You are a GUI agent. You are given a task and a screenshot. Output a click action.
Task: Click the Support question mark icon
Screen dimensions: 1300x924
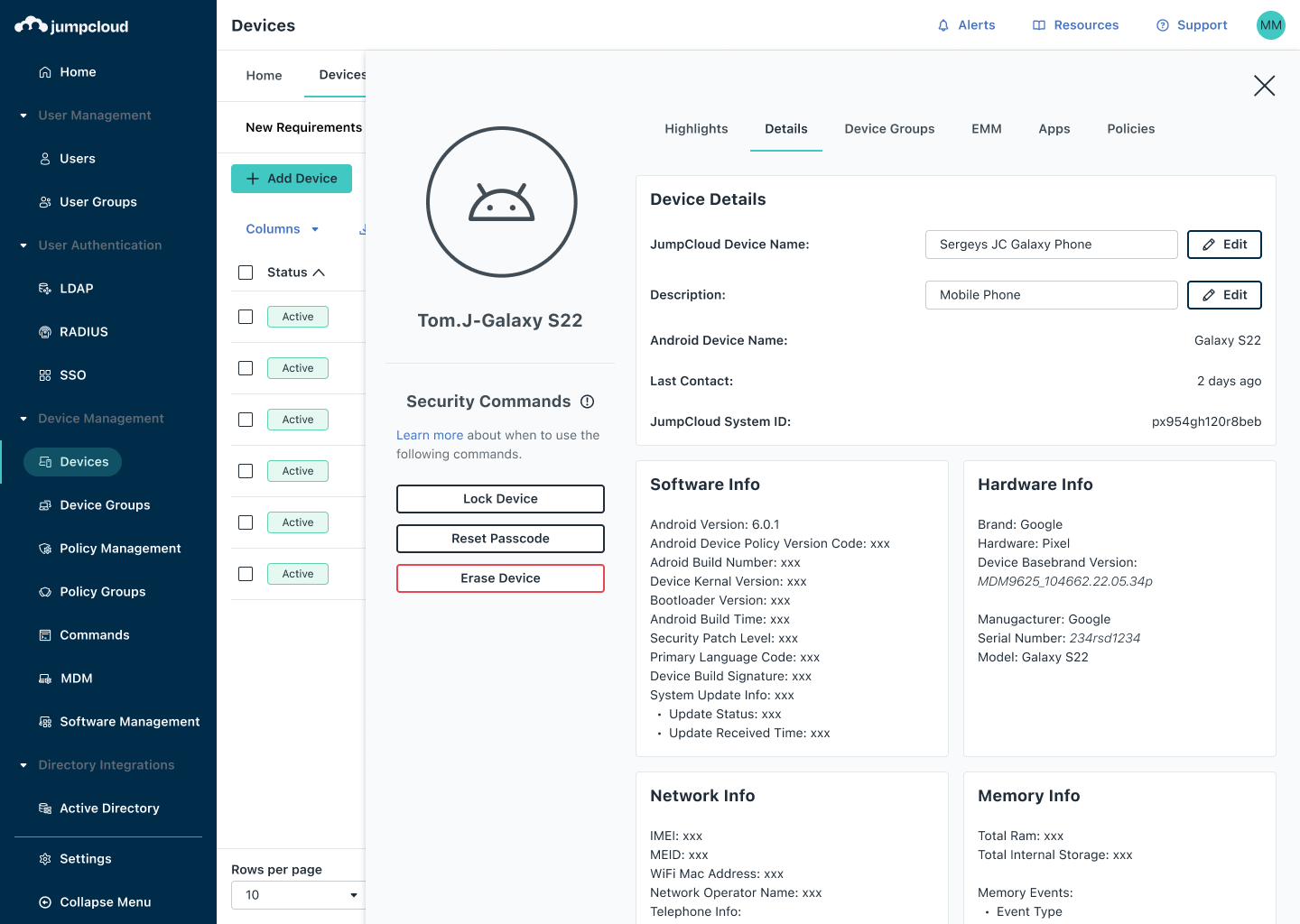1163,25
